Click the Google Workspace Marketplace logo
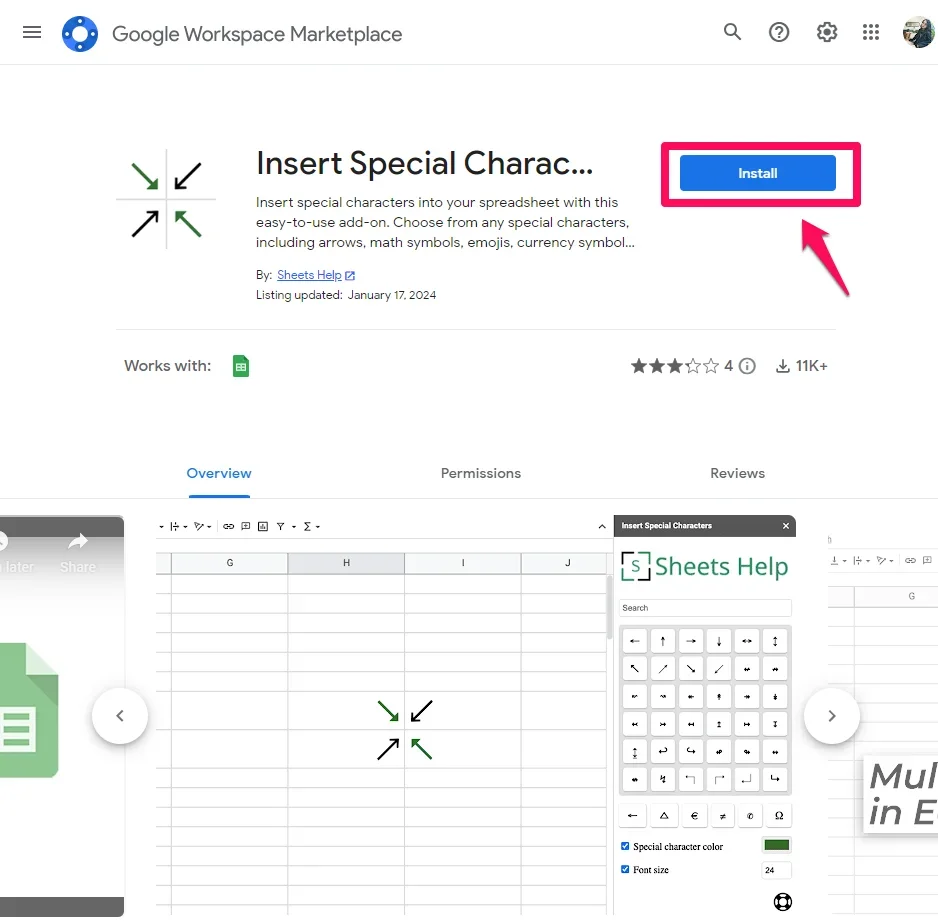The width and height of the screenshot is (938, 922). pos(80,34)
